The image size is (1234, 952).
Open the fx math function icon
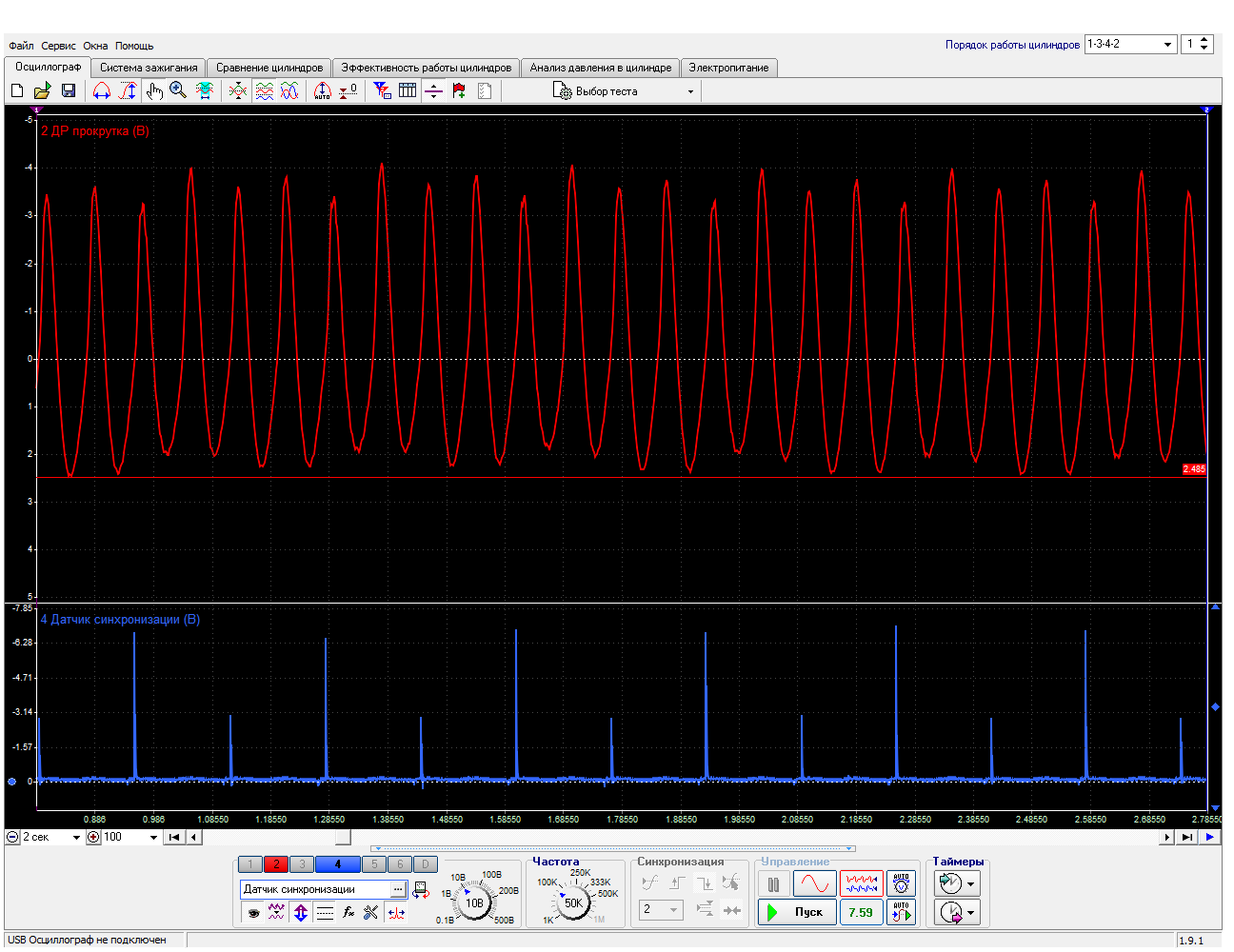(x=348, y=912)
